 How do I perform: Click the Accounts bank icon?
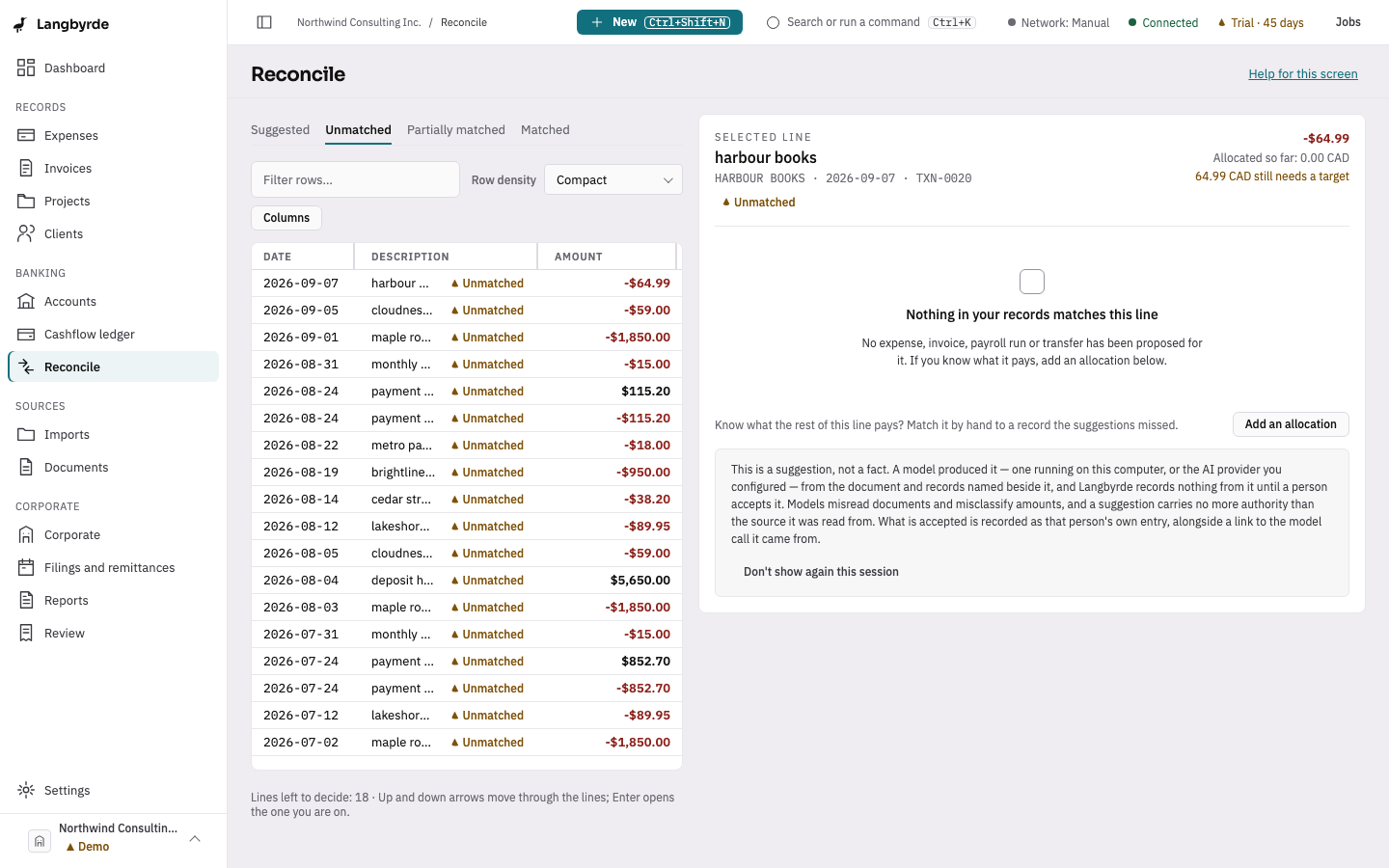pos(26,301)
